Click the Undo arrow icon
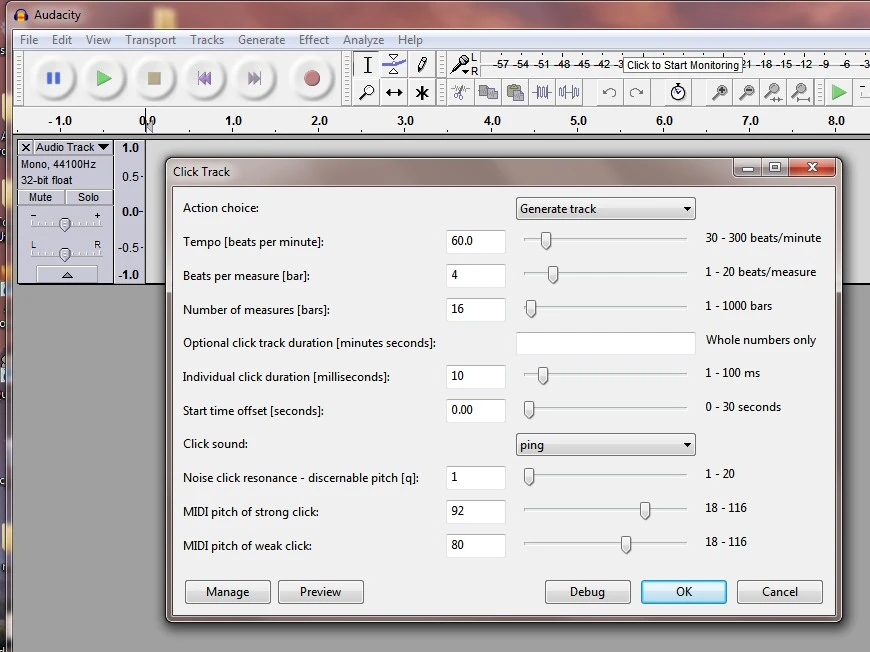 coord(609,92)
